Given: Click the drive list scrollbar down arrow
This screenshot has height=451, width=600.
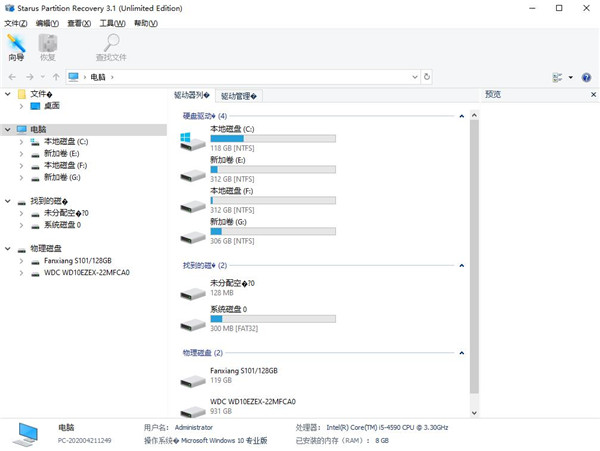Looking at the screenshot, I should 474,413.
